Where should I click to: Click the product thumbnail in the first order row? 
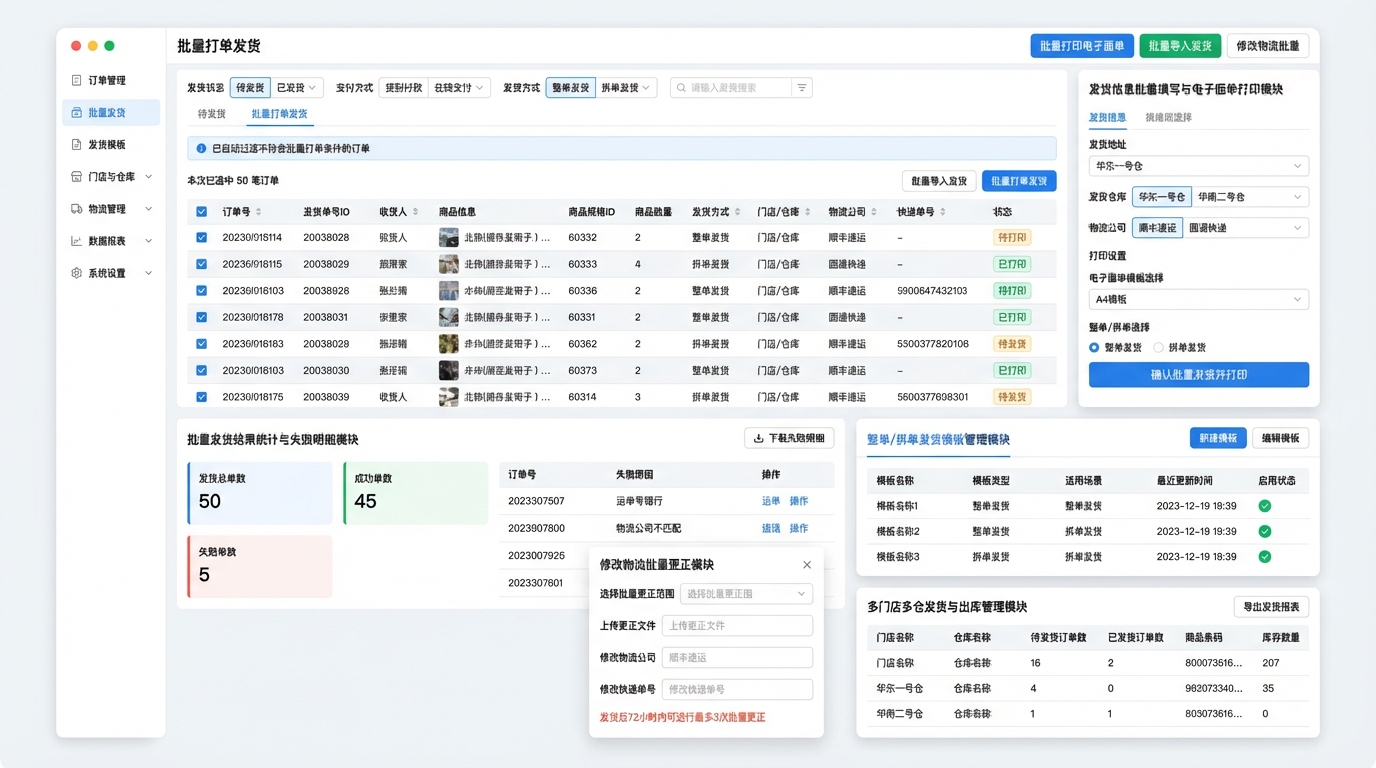[x=448, y=238]
